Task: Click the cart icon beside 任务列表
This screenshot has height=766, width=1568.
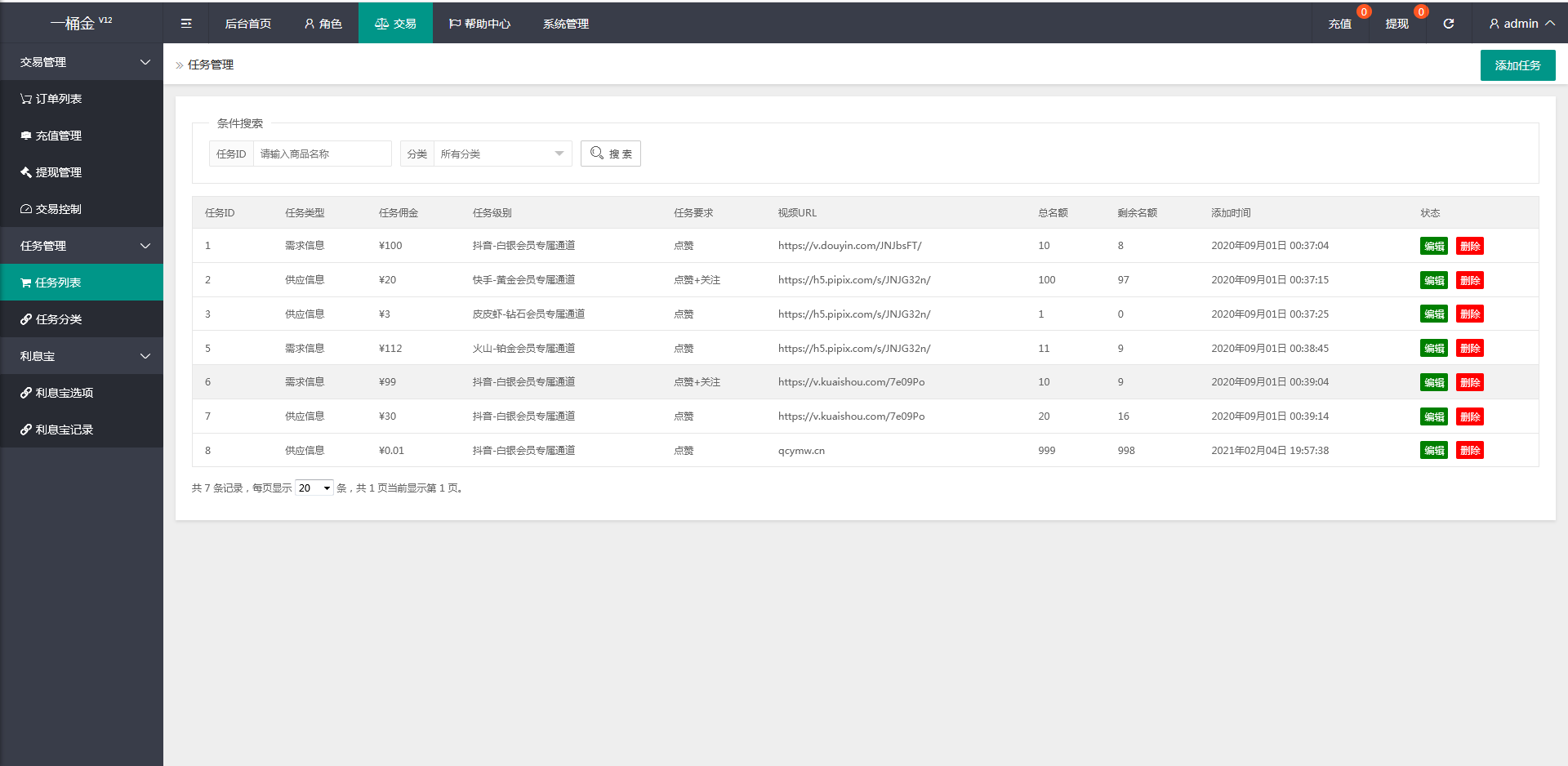Action: (26, 283)
